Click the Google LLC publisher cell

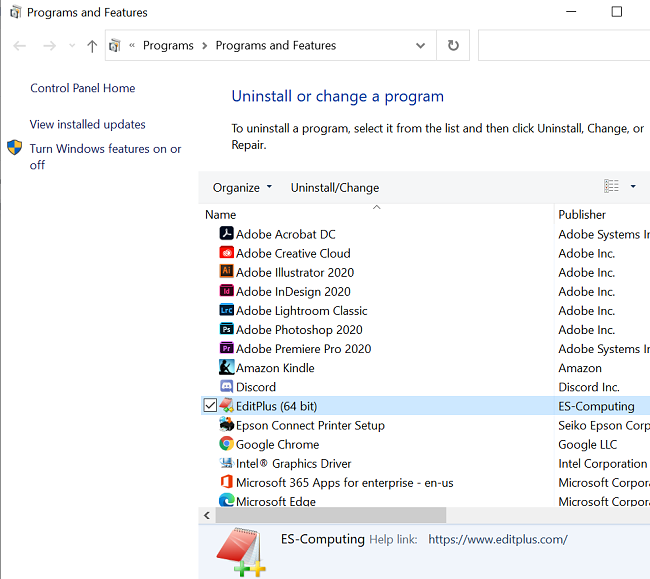tap(587, 444)
